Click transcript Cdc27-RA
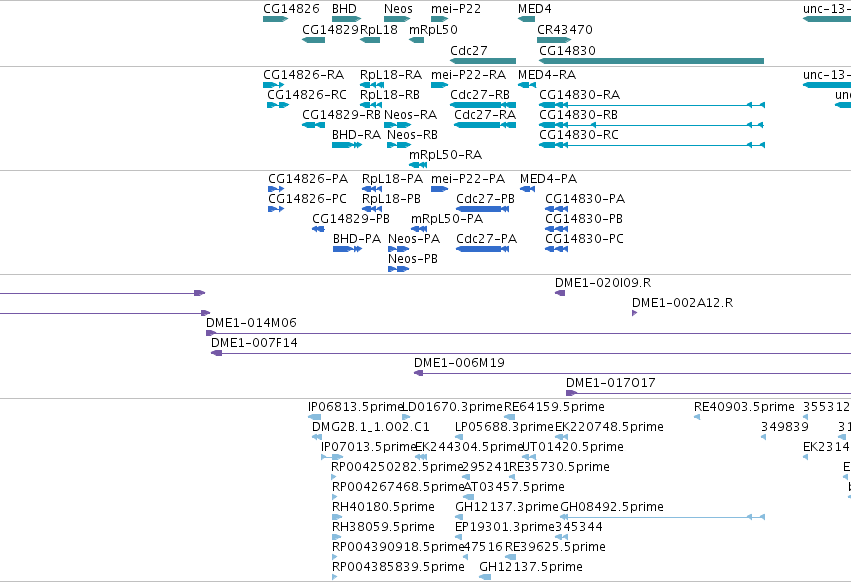 [x=485, y=115]
